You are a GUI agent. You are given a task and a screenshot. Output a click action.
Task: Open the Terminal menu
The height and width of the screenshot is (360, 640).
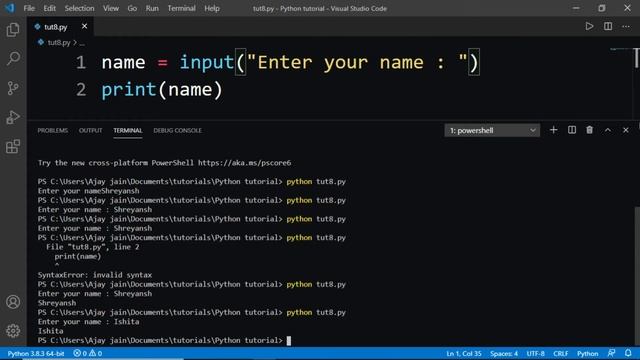pyautogui.click(x=181, y=8)
